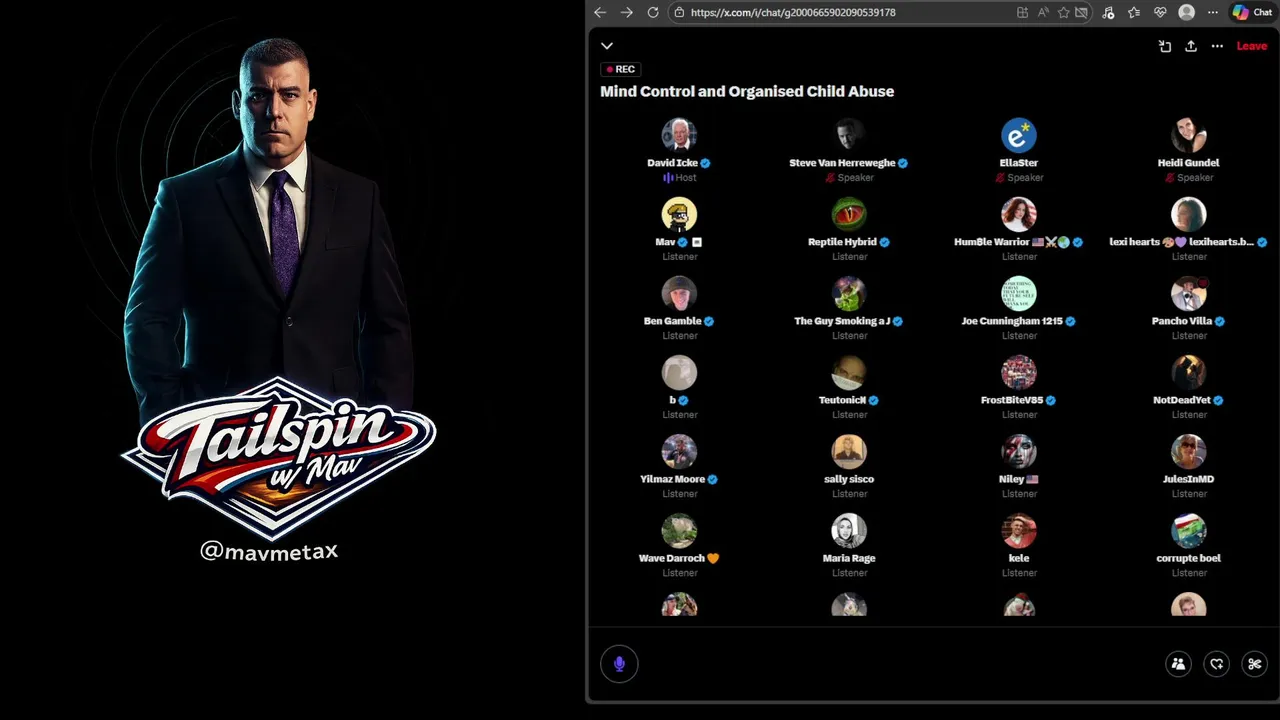Open the browser profile avatar

(x=1187, y=12)
